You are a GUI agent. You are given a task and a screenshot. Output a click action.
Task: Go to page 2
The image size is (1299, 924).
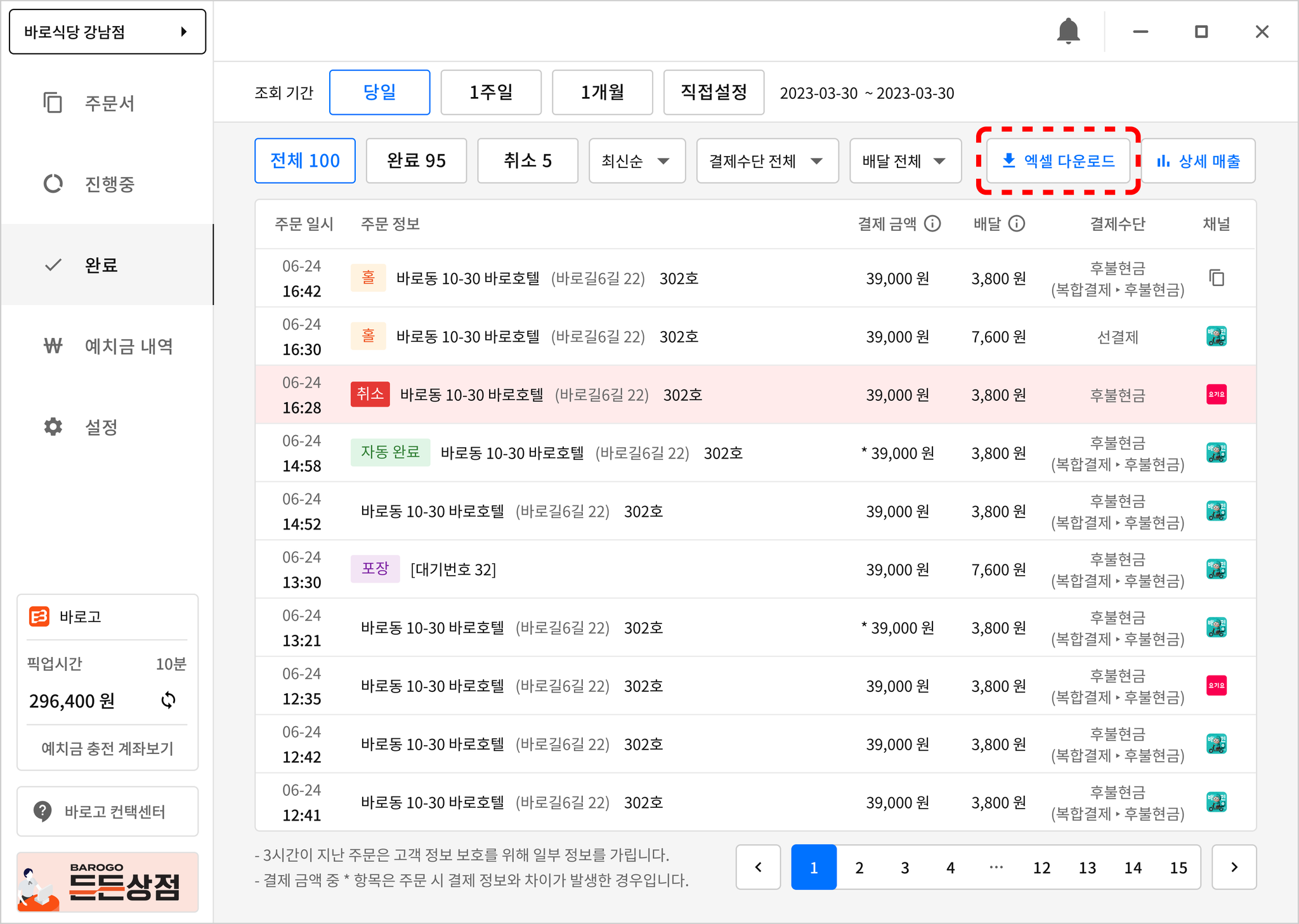pyautogui.click(x=859, y=868)
